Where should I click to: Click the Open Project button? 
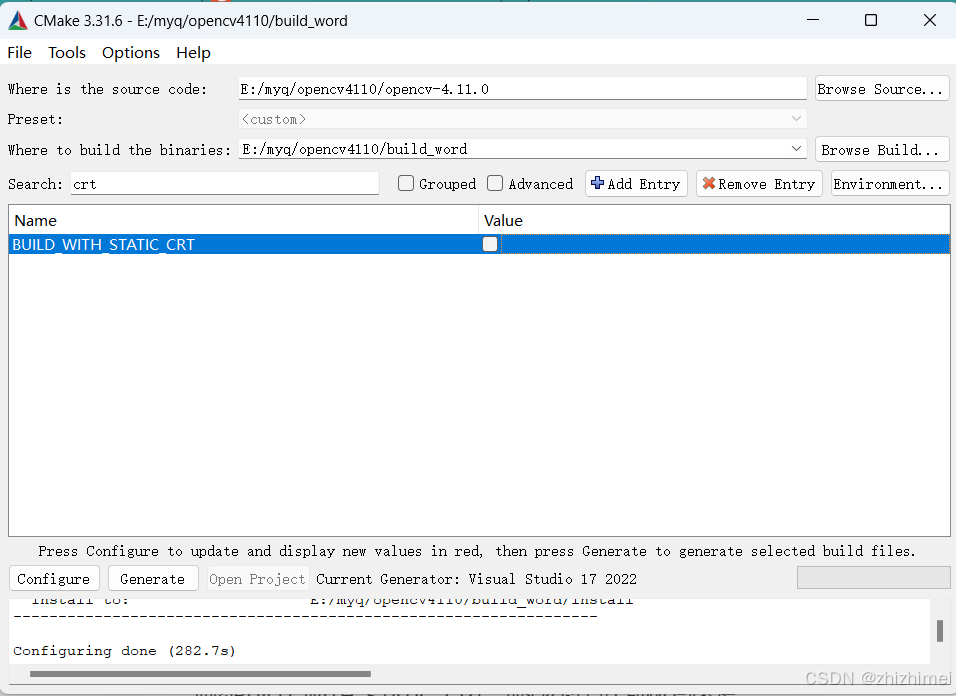click(x=257, y=578)
